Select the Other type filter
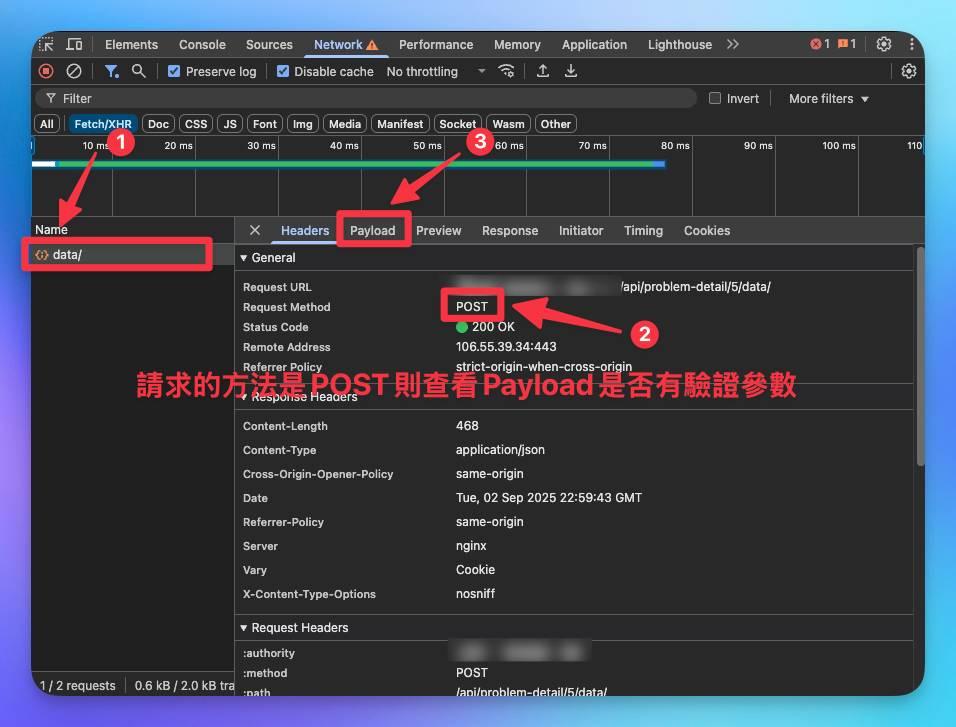Viewport: 956px width, 727px height. pyautogui.click(x=555, y=124)
